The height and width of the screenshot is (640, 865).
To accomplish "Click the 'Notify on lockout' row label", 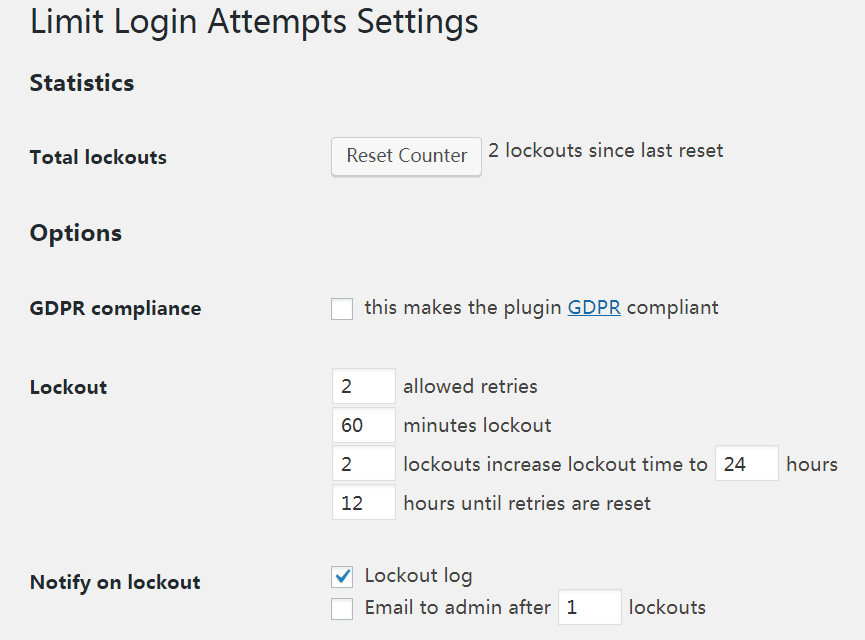I will coord(115,582).
